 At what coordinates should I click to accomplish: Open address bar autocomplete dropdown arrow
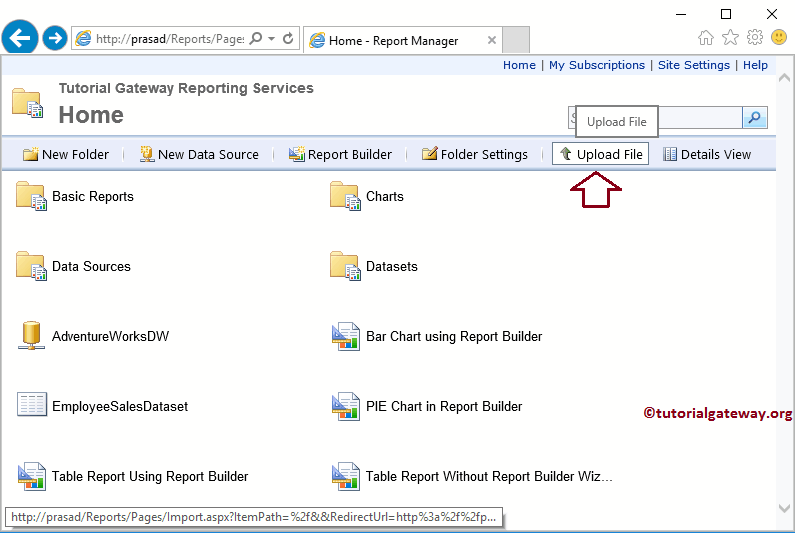pos(271,39)
